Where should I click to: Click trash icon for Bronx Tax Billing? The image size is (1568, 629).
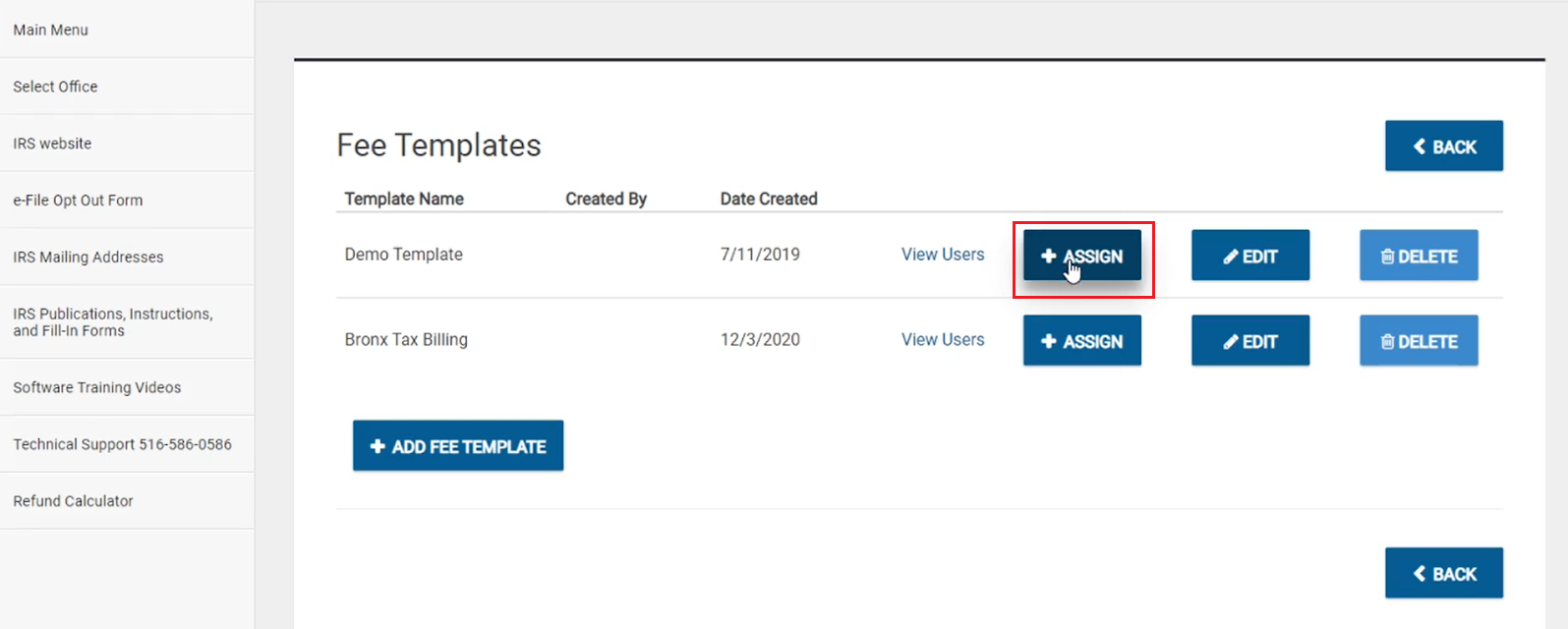click(x=1387, y=342)
